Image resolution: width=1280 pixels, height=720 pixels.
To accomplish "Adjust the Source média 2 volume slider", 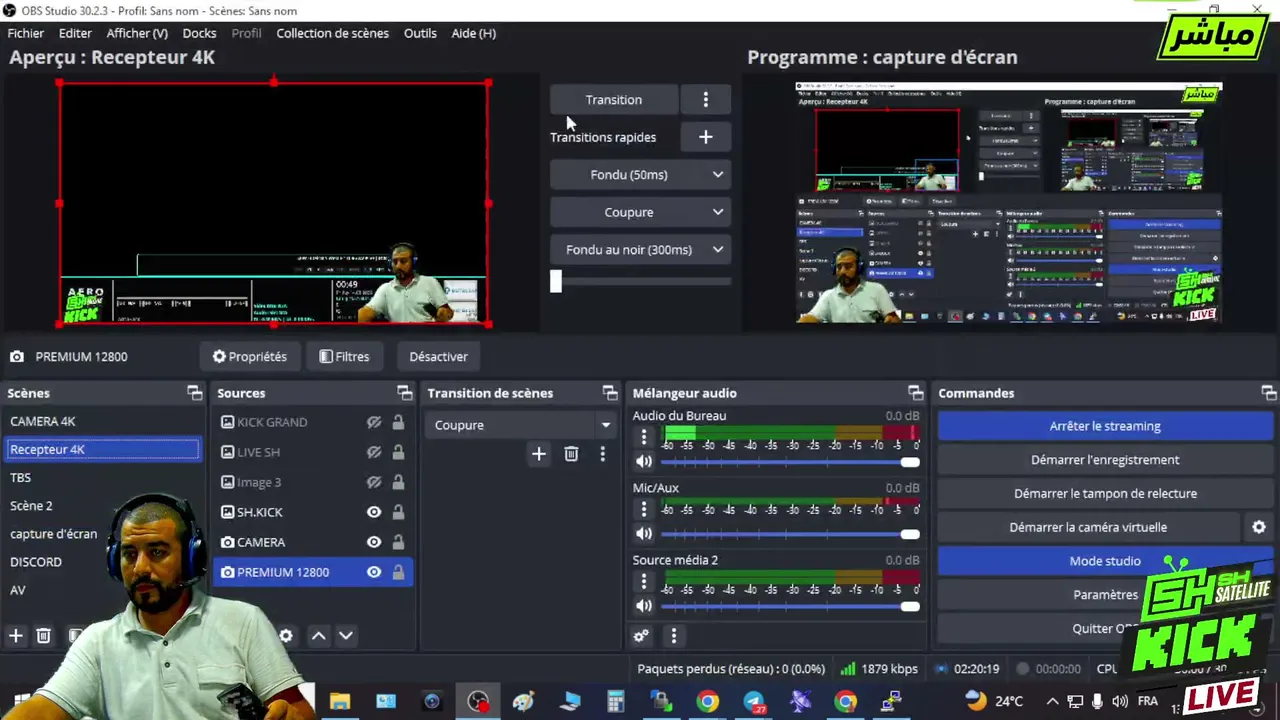I will (790, 606).
